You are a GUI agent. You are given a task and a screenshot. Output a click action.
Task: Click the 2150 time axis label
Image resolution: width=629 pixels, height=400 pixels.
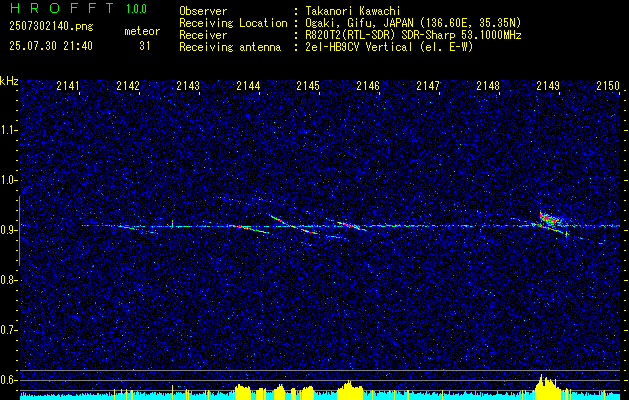(608, 85)
